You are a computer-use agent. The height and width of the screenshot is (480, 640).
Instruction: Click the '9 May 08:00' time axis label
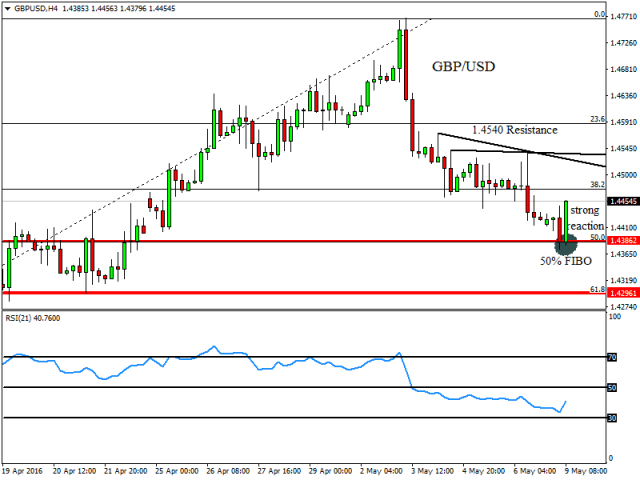tap(586, 471)
